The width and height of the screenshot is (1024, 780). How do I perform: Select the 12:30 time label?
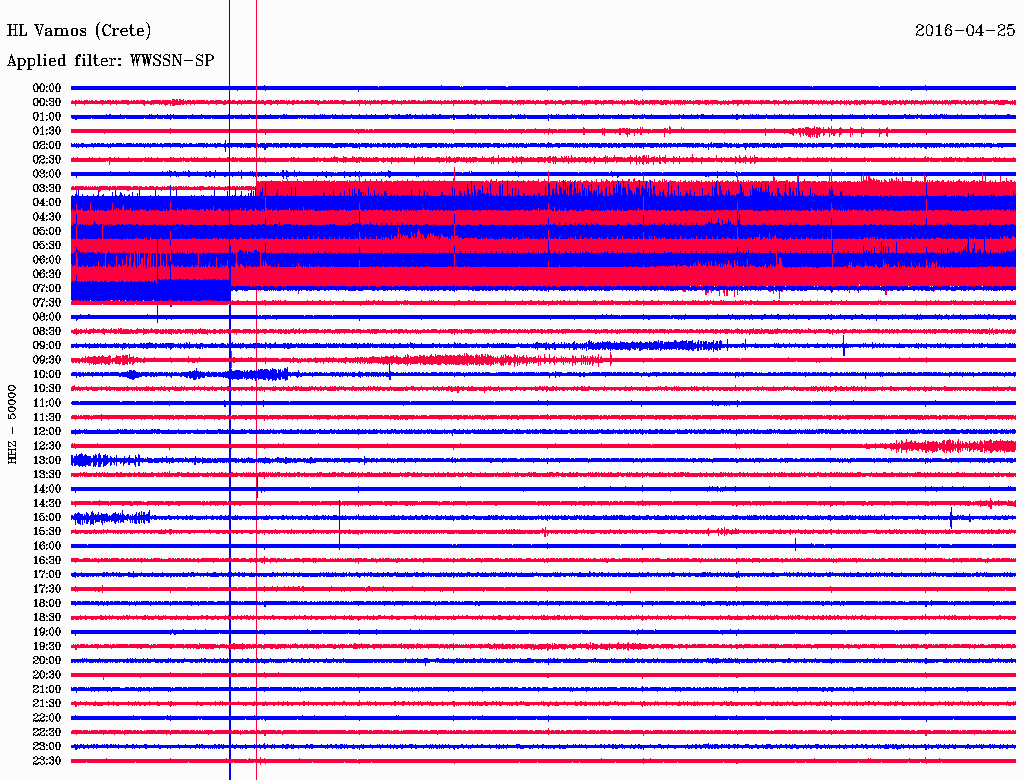click(46, 446)
